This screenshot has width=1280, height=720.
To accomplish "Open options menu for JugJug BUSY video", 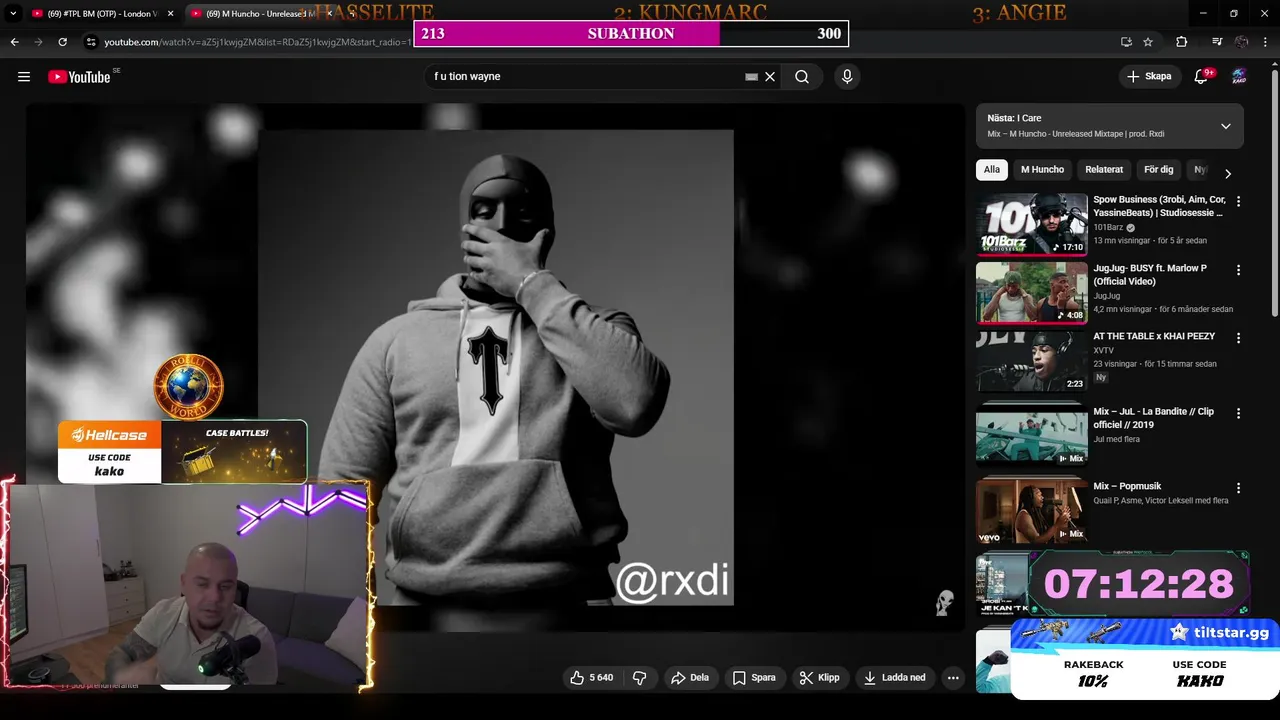I will 1238,270.
